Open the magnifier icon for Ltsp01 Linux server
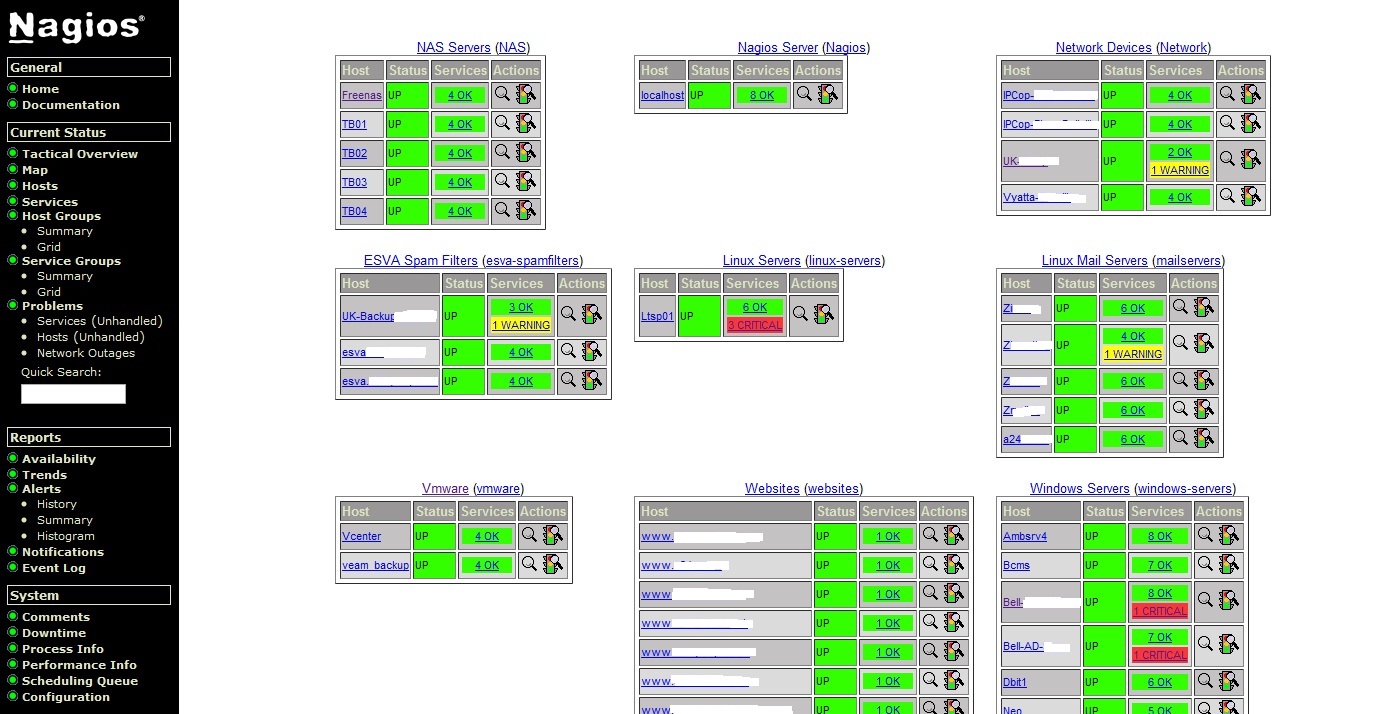Viewport: 1398px width, 714px height. 799,315
